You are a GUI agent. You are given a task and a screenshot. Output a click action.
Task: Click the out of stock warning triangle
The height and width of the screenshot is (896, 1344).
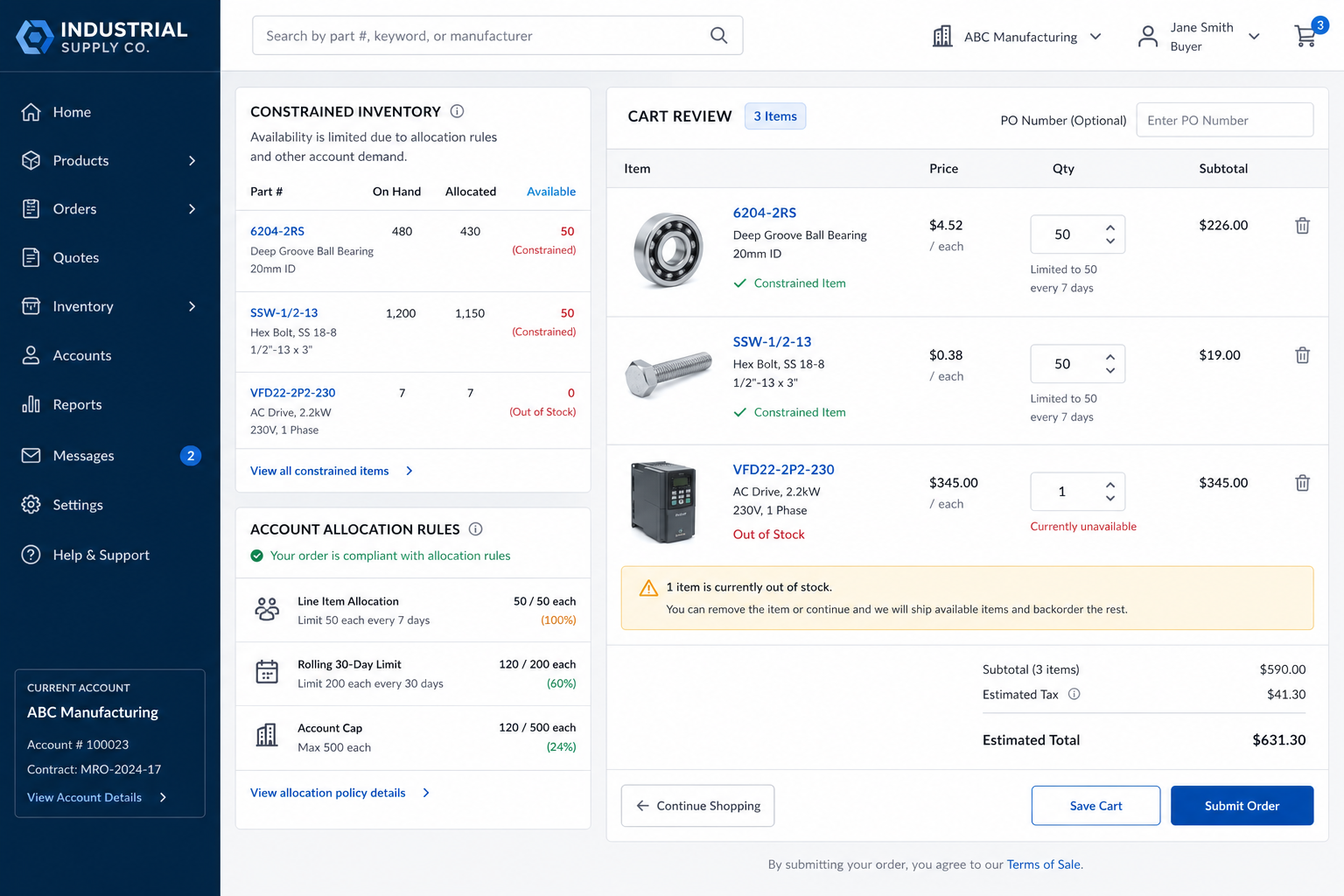coord(648,588)
